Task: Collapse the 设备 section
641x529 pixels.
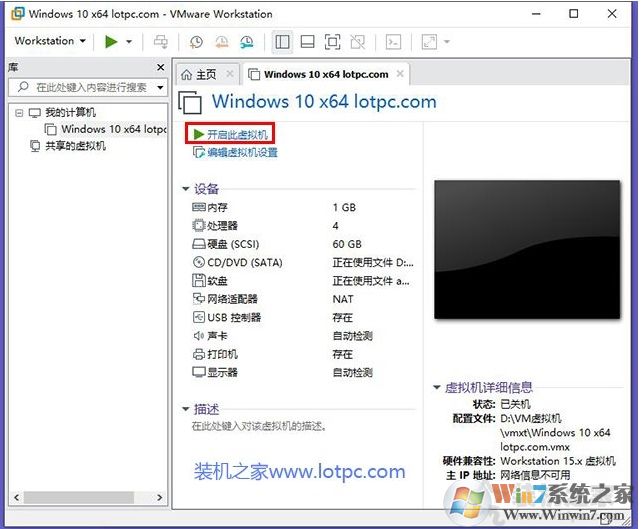Action: (x=186, y=189)
